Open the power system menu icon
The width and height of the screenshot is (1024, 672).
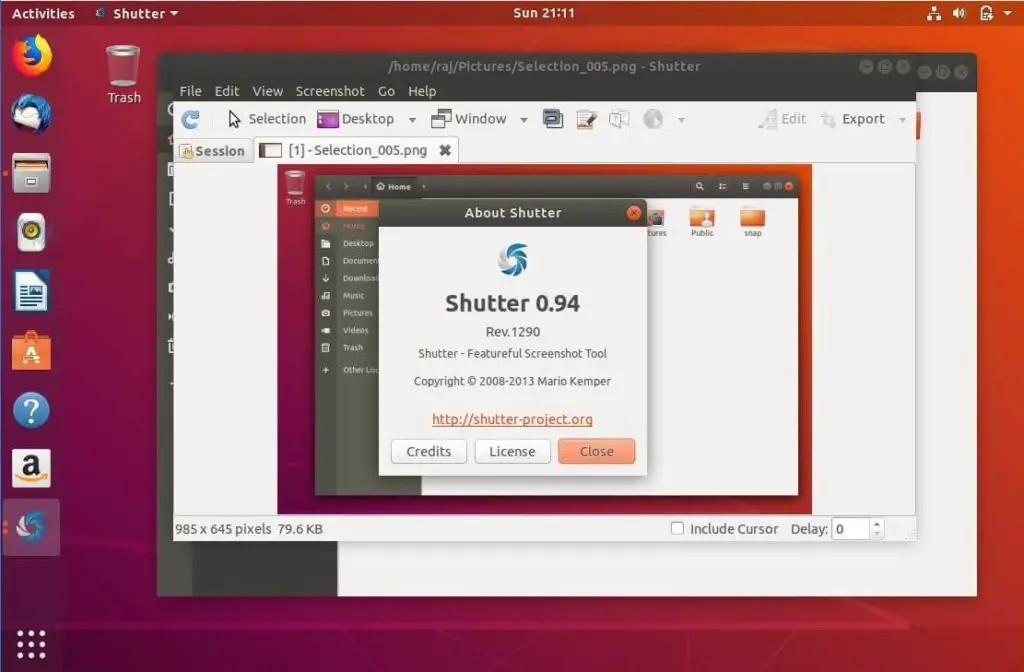click(x=987, y=13)
